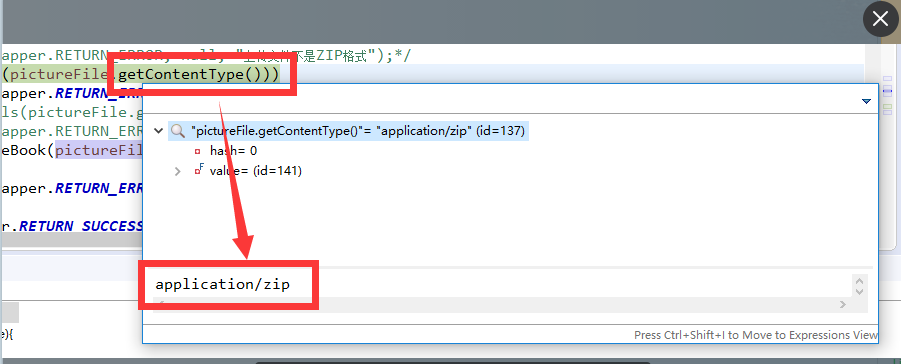Click the blue marker in the editor overview ruler

click(887, 91)
